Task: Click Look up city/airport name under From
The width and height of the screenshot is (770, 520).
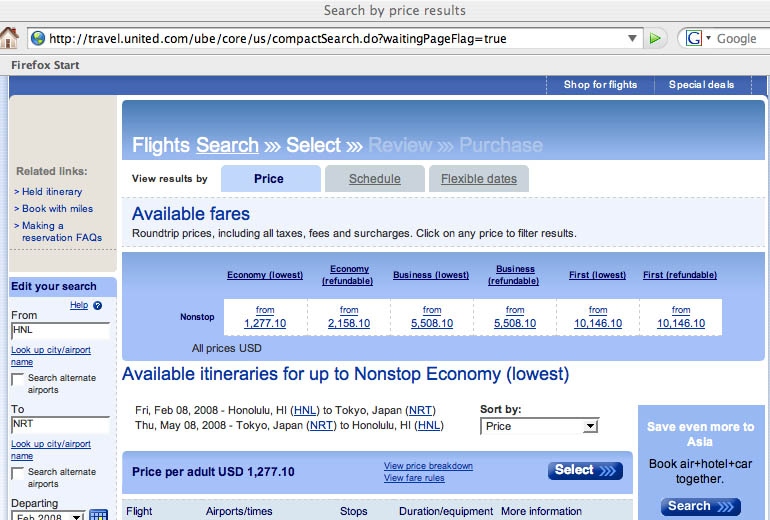Action: [x=51, y=356]
